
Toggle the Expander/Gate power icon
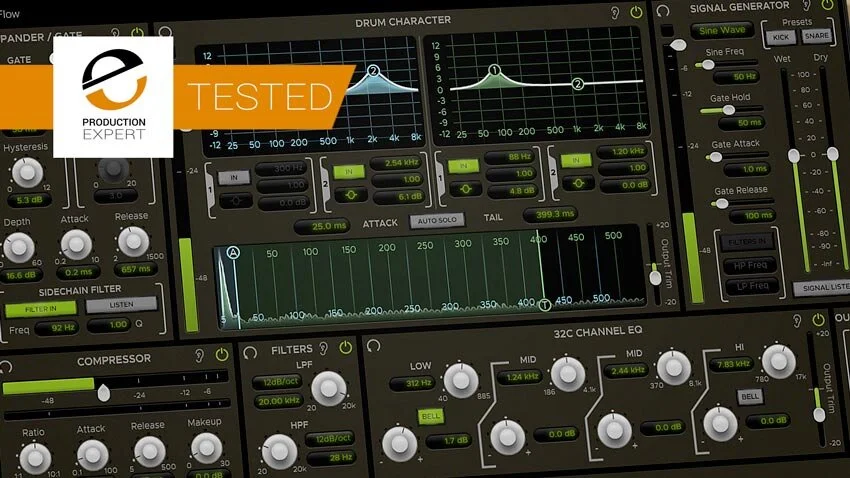pyautogui.click(x=138, y=33)
